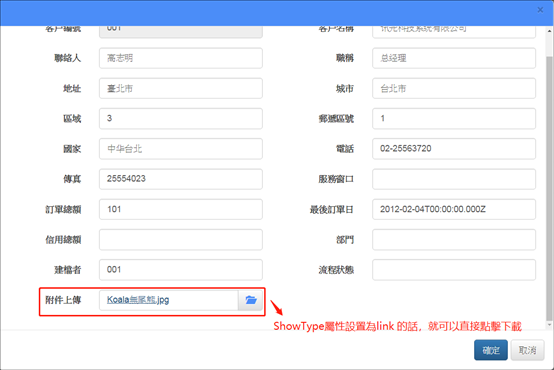
Task: Cancel with the 取消 button
Action: (x=527, y=350)
